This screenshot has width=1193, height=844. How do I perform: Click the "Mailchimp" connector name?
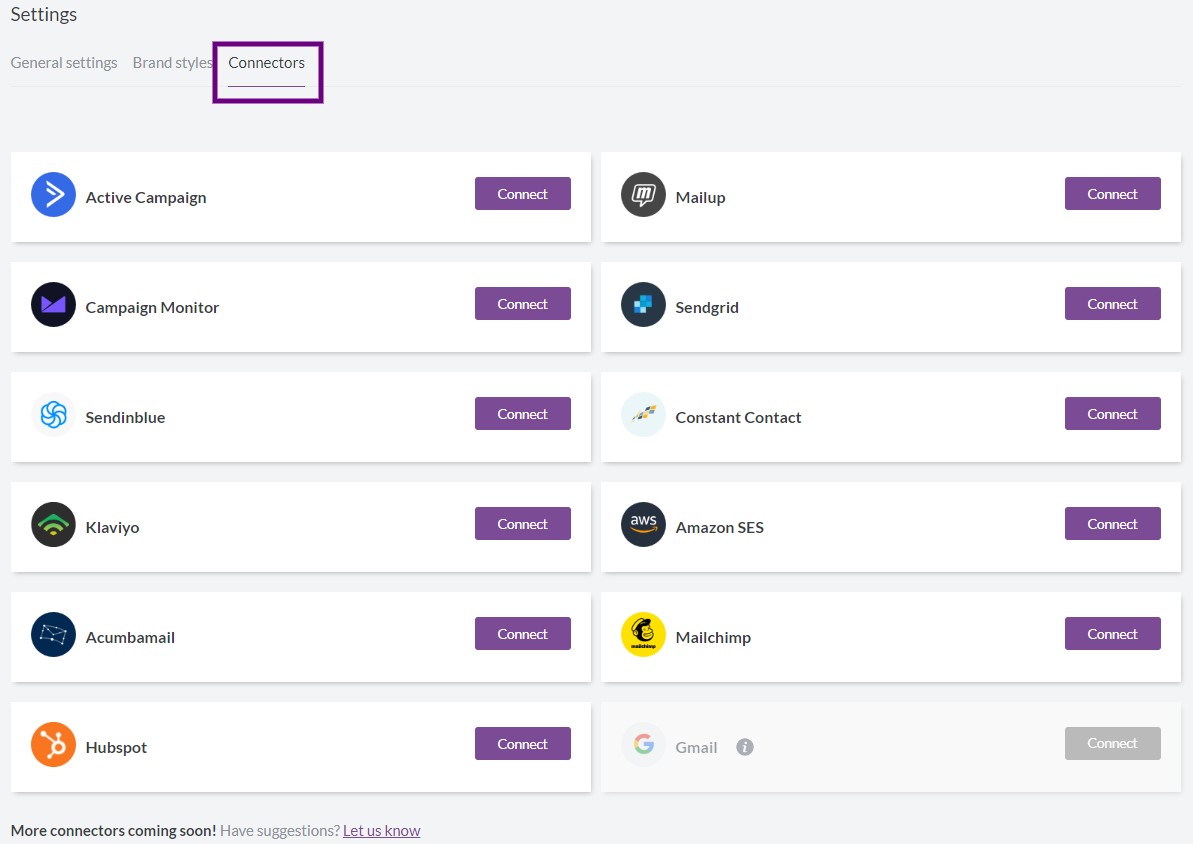tap(713, 638)
